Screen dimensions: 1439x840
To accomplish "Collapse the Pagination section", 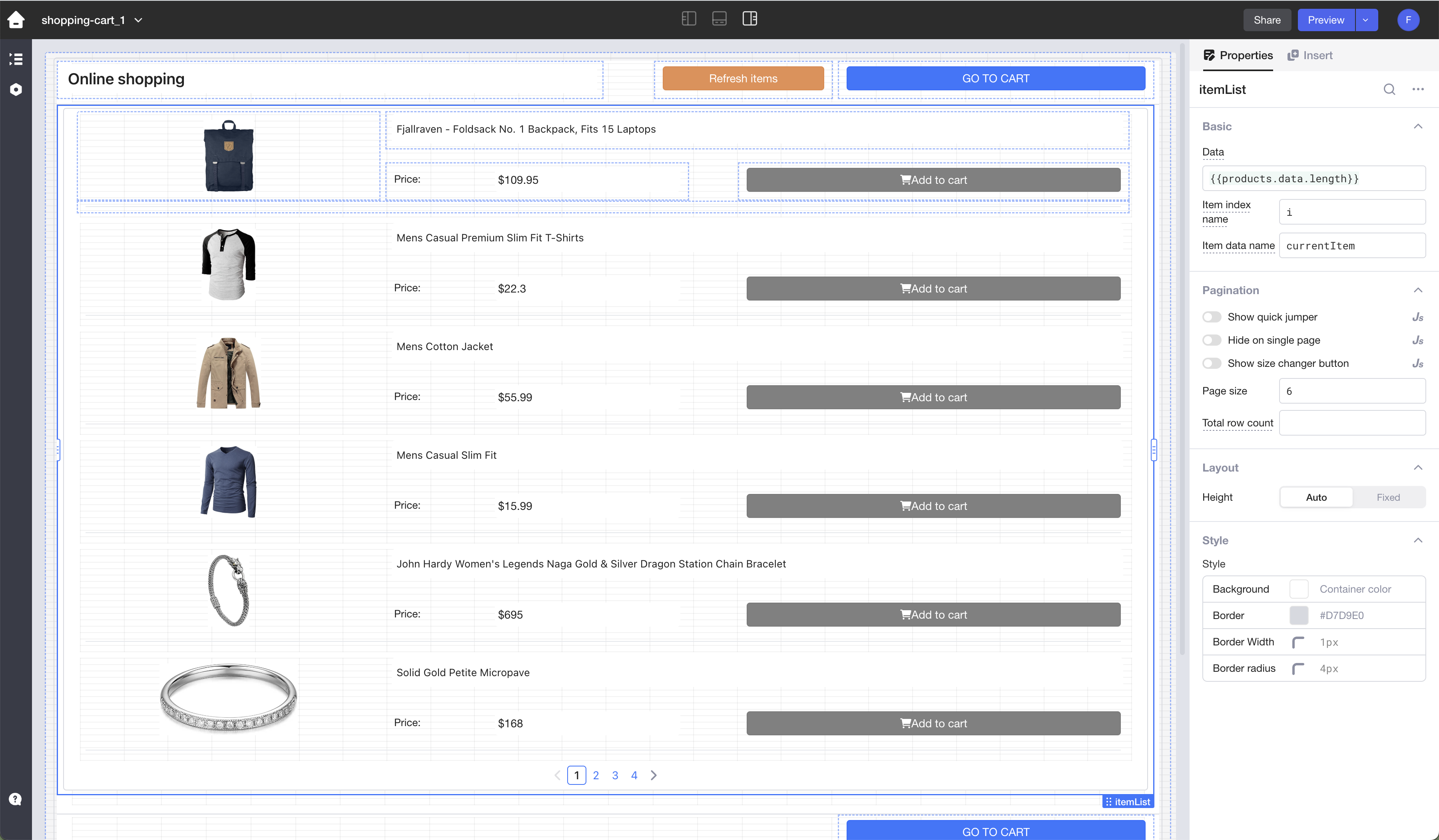I will pos(1417,290).
